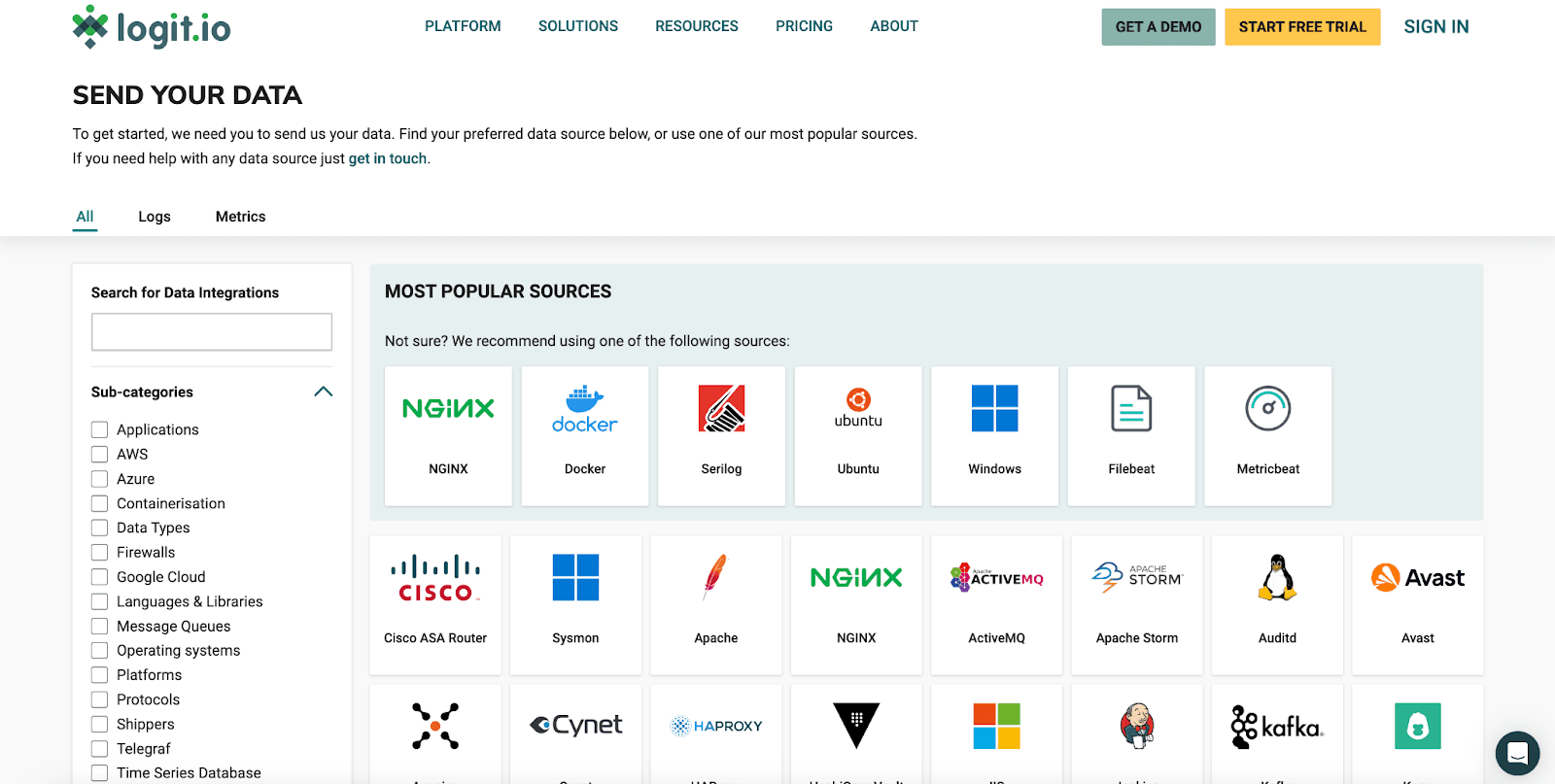Image resolution: width=1555 pixels, height=784 pixels.
Task: Tick the AWS checkbox
Action: 99,454
